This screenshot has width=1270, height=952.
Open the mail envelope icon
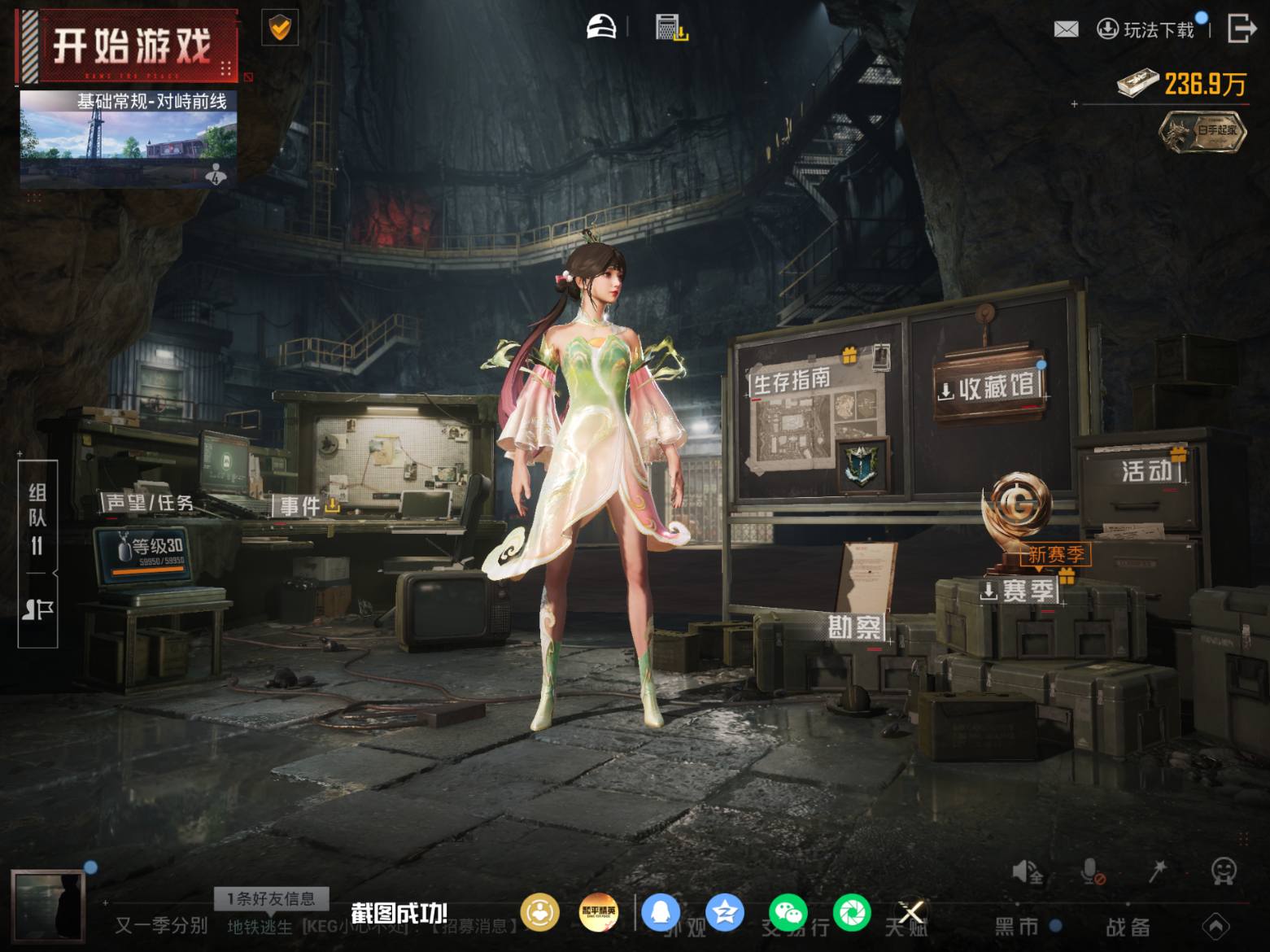click(1066, 29)
